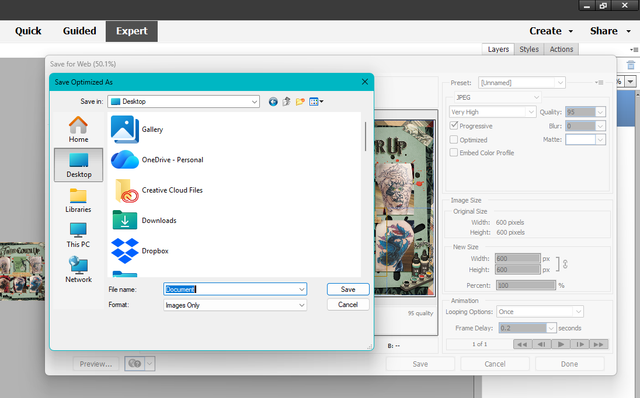Open the Blur value dropdown arrow
Viewport: 640px width, 398px height.
[600, 126]
